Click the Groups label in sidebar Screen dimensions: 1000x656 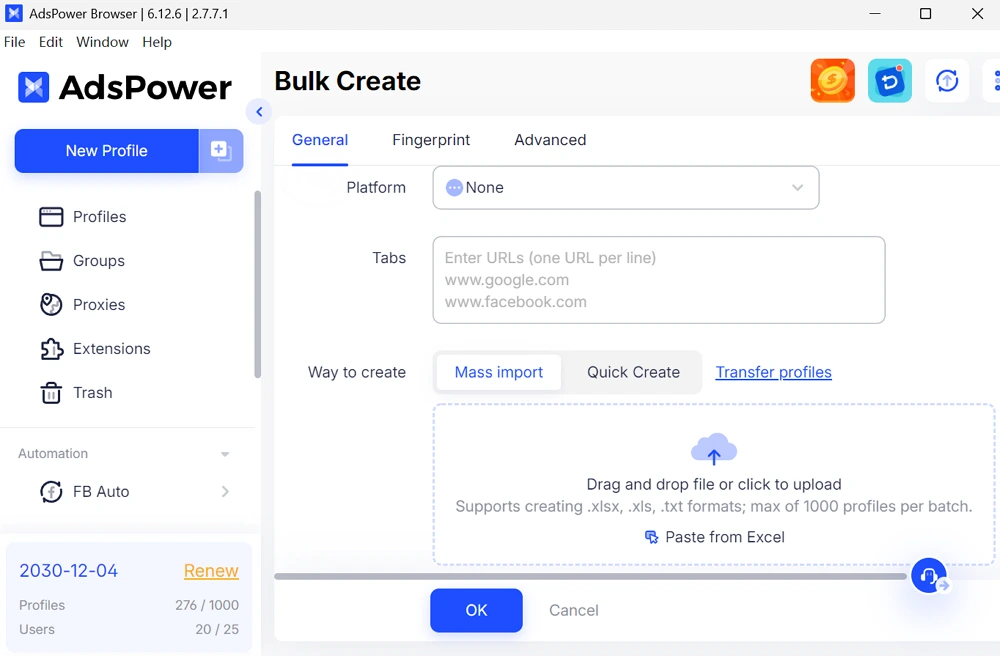[x=99, y=261]
